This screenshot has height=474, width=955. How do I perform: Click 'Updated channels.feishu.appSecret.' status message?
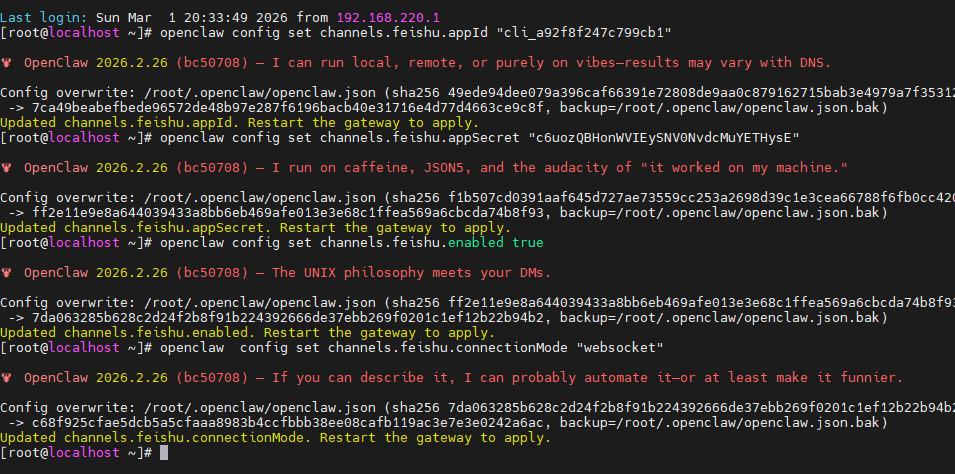pyautogui.click(x=136, y=228)
